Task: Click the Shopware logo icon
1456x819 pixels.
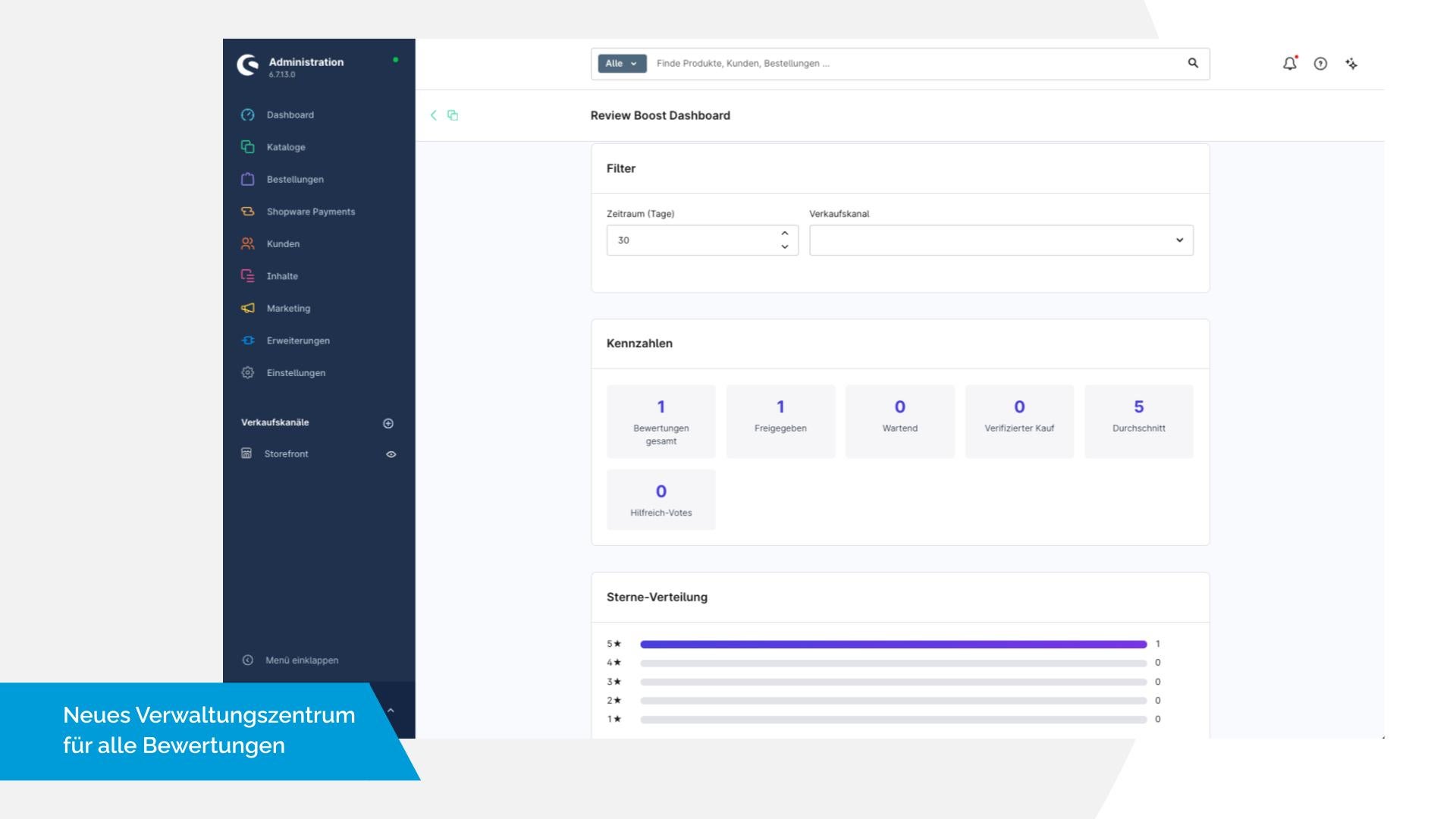Action: 247,65
